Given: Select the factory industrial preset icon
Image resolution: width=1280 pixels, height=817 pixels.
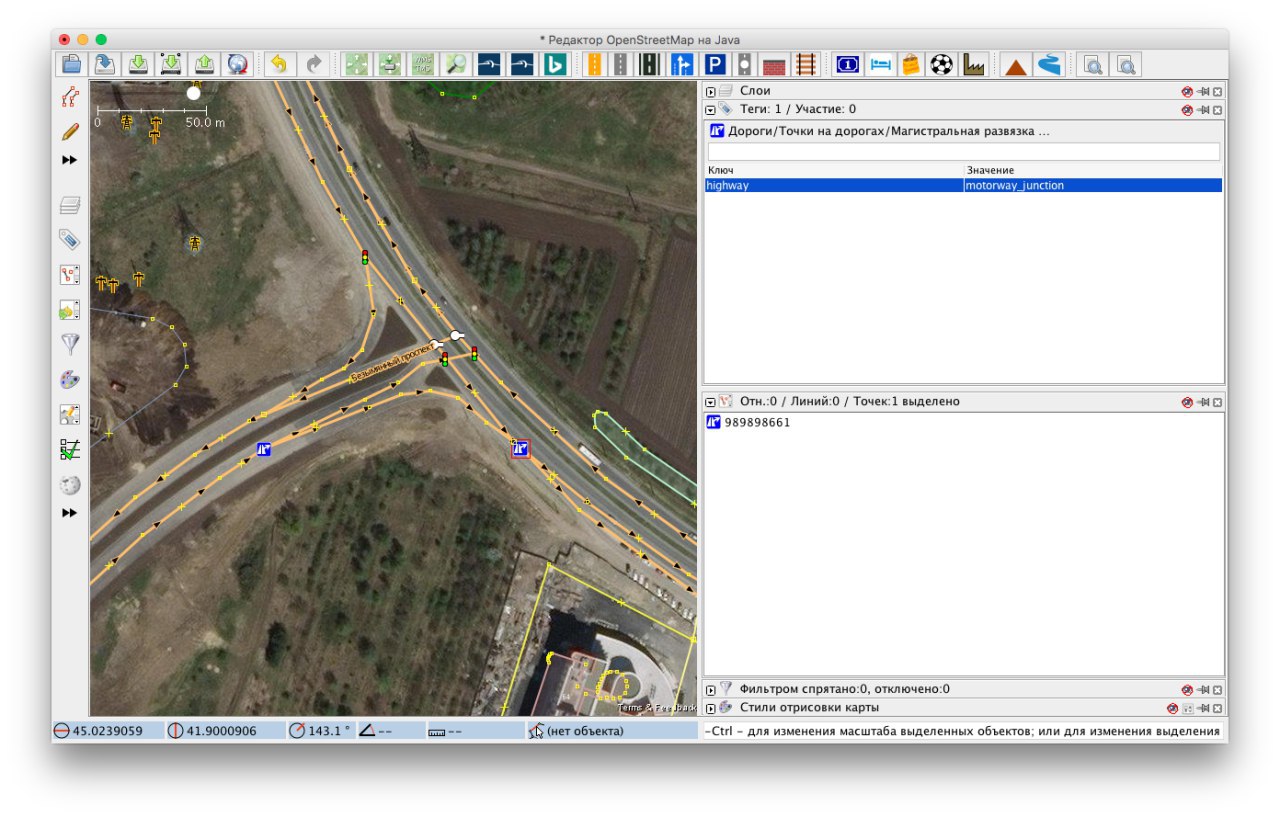Looking at the screenshot, I should (973, 65).
